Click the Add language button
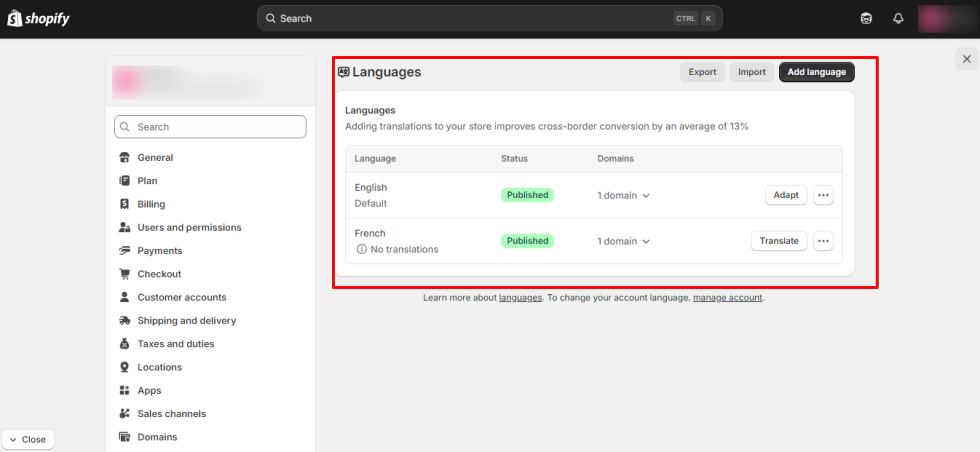The height and width of the screenshot is (452, 980). tap(816, 72)
